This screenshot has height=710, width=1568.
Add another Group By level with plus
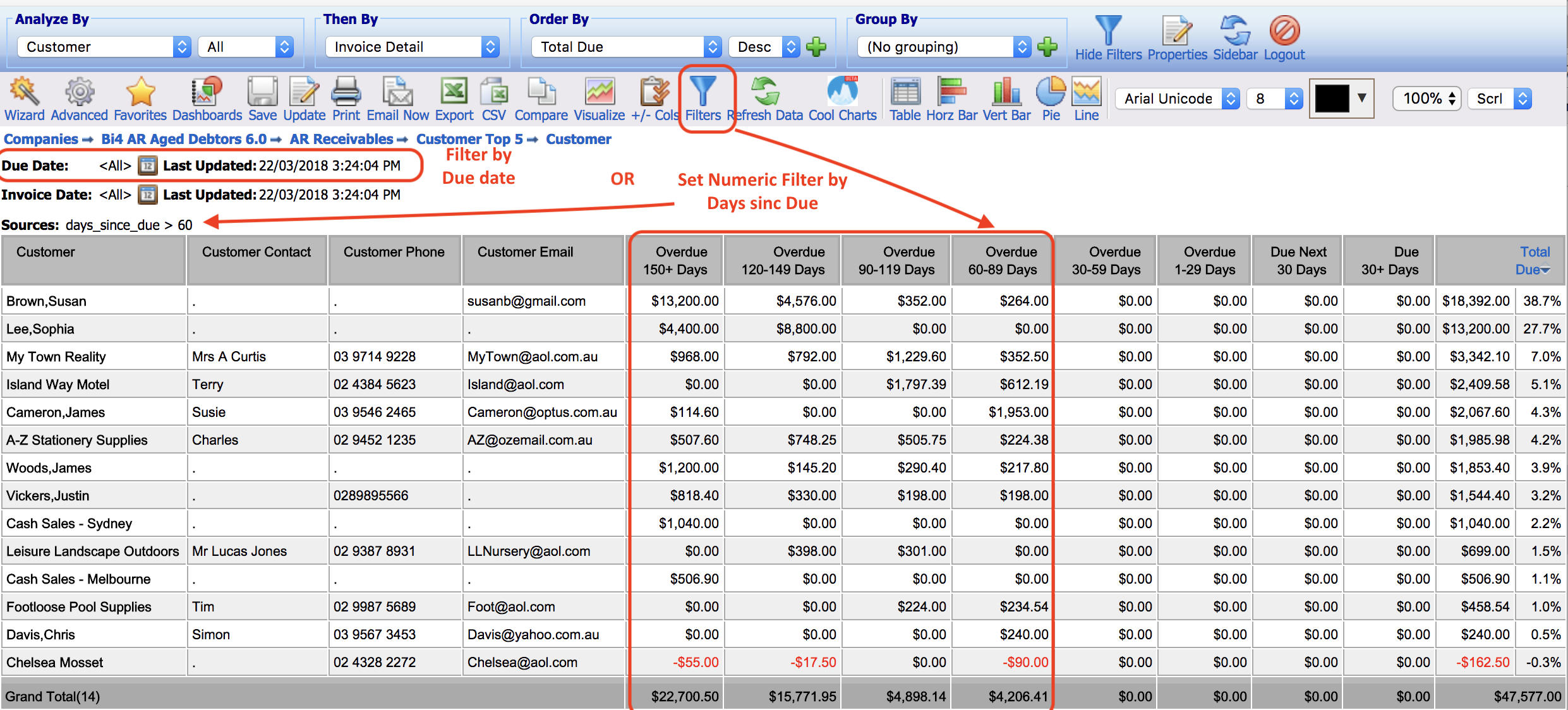click(x=1047, y=47)
